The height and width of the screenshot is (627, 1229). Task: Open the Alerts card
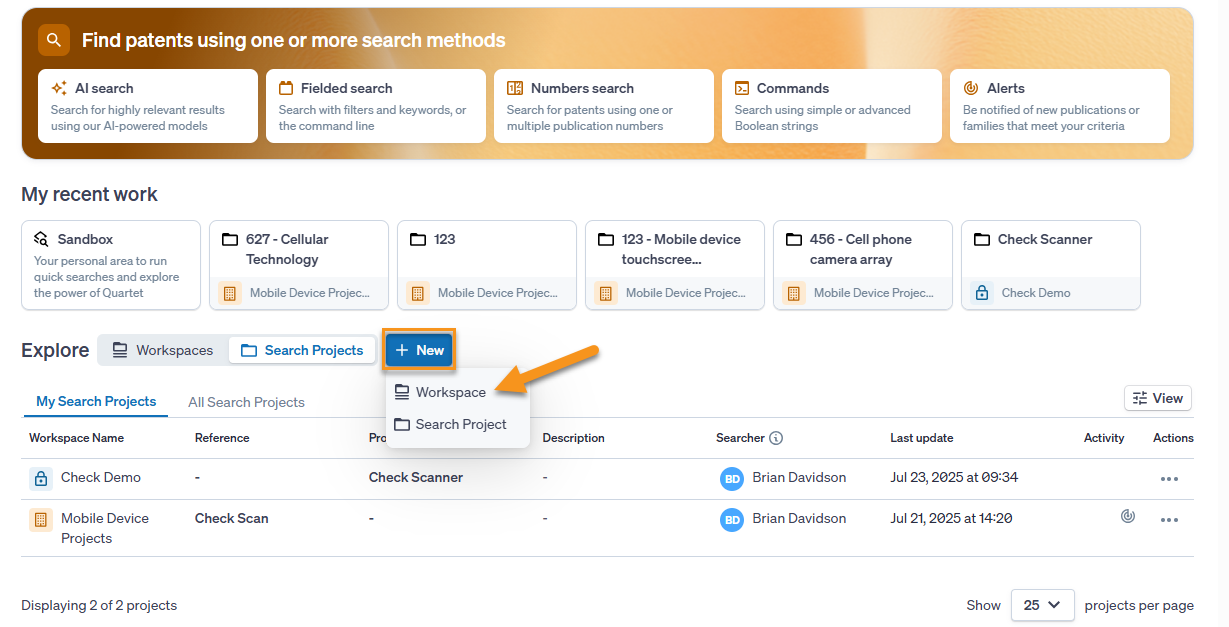(x=1060, y=106)
